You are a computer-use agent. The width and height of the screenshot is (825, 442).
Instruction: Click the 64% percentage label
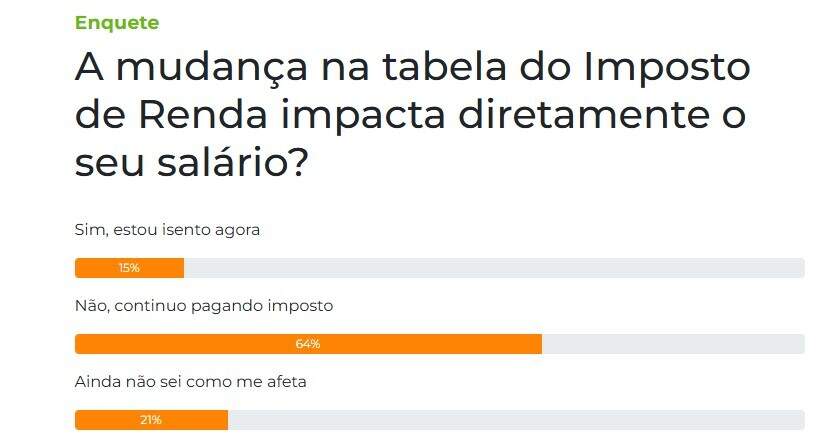(308, 344)
